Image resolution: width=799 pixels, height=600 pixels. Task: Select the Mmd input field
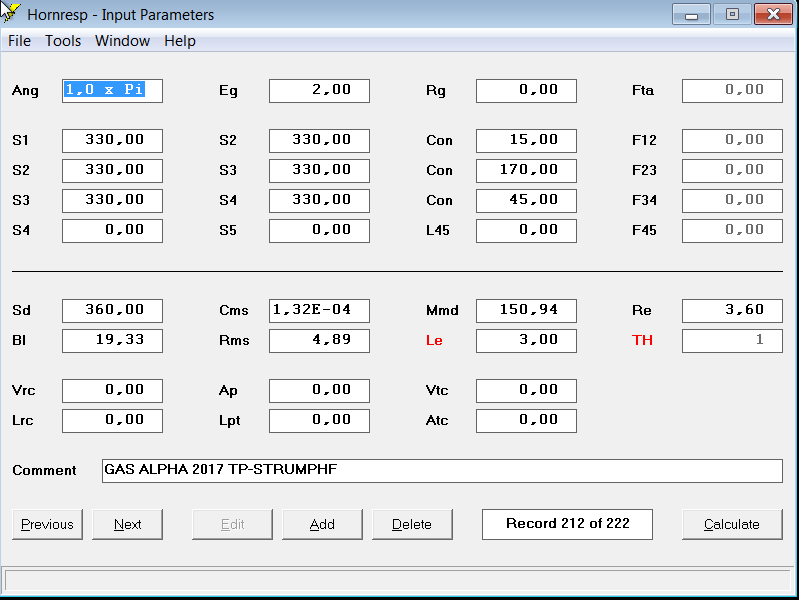[526, 311]
